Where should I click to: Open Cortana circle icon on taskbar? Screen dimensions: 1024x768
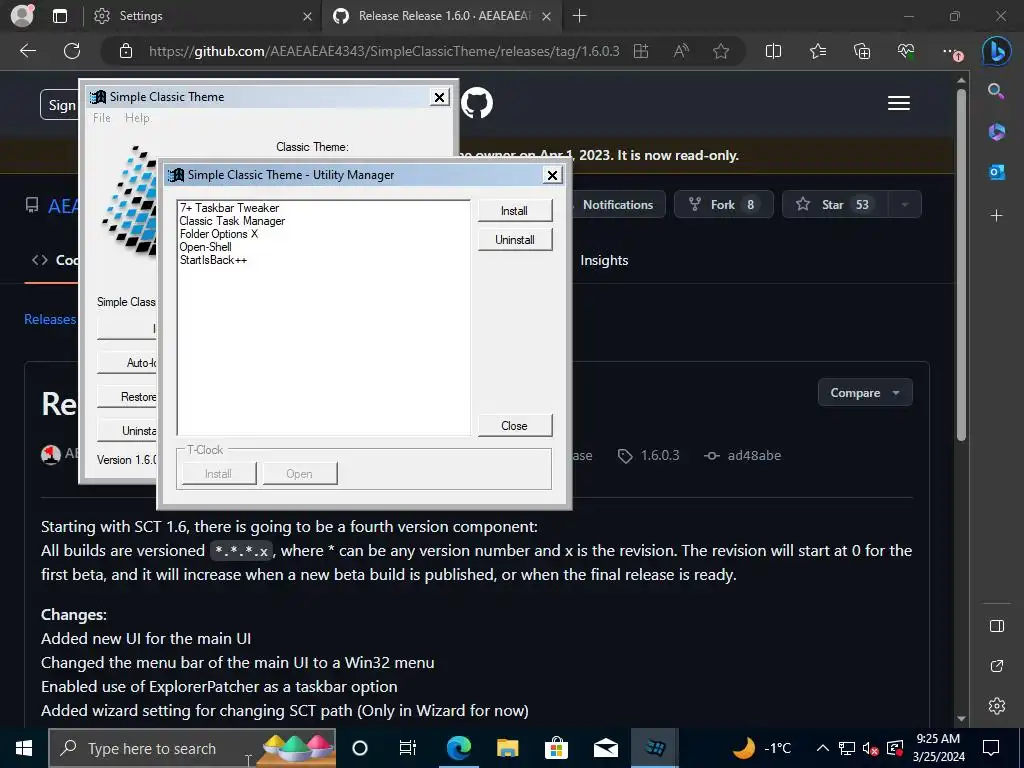(x=360, y=748)
